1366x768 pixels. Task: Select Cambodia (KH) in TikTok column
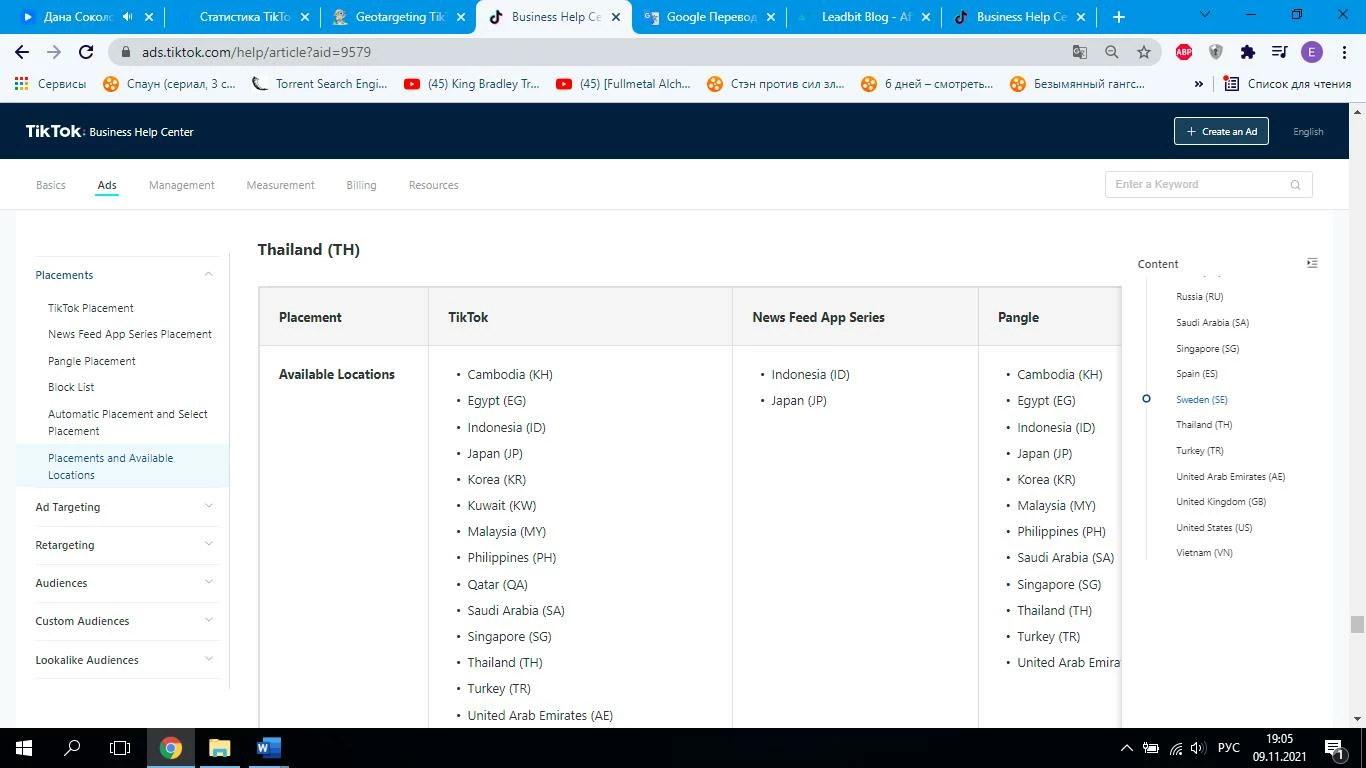click(510, 374)
